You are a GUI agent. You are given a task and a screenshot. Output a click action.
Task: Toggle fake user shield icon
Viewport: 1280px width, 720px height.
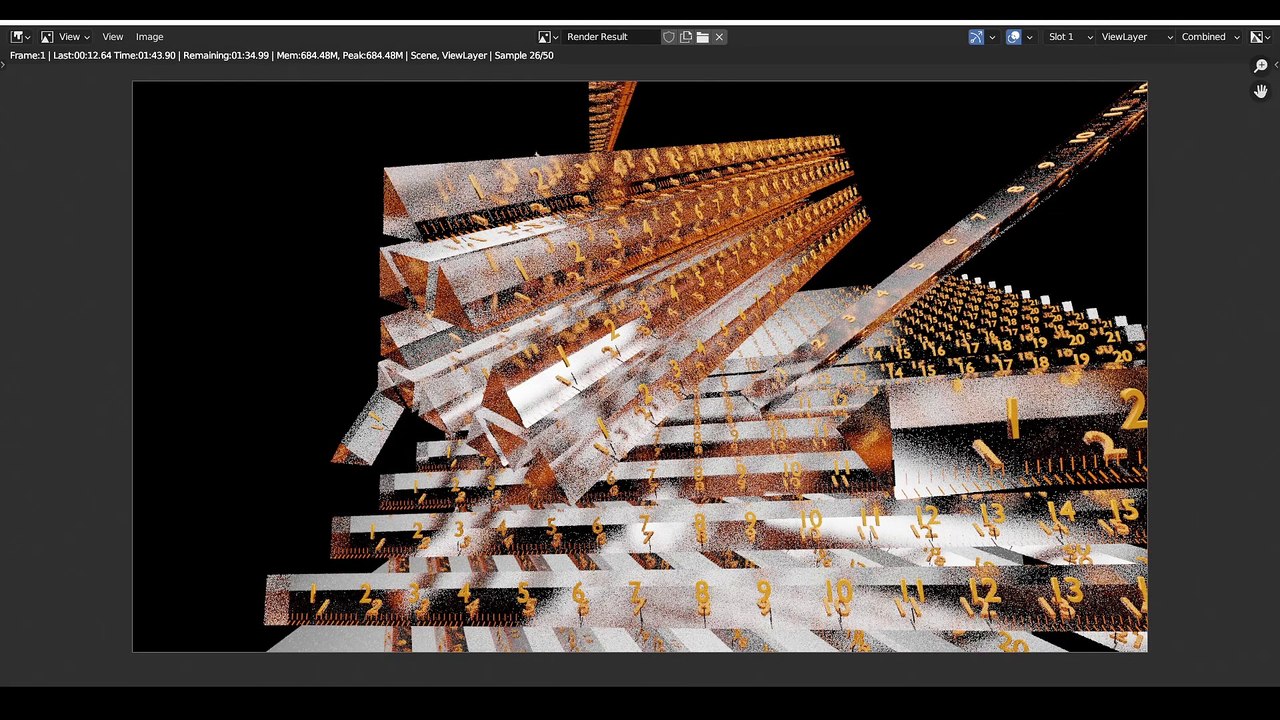[x=669, y=37]
